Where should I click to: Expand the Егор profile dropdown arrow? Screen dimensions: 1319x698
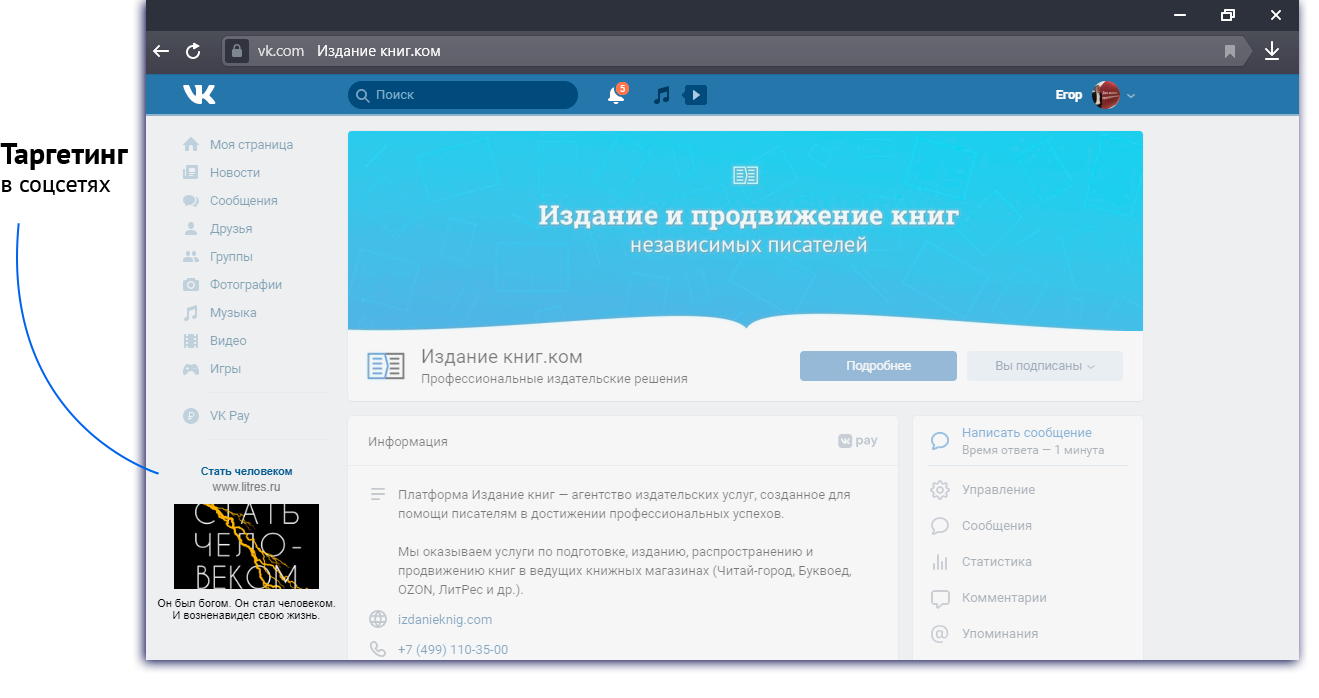point(1131,96)
